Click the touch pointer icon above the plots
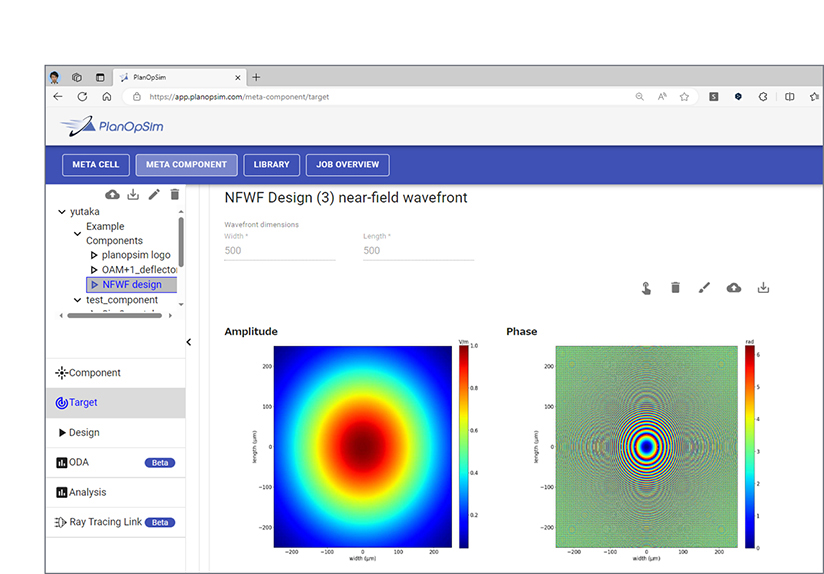This screenshot has height=574, width=824. click(x=646, y=288)
